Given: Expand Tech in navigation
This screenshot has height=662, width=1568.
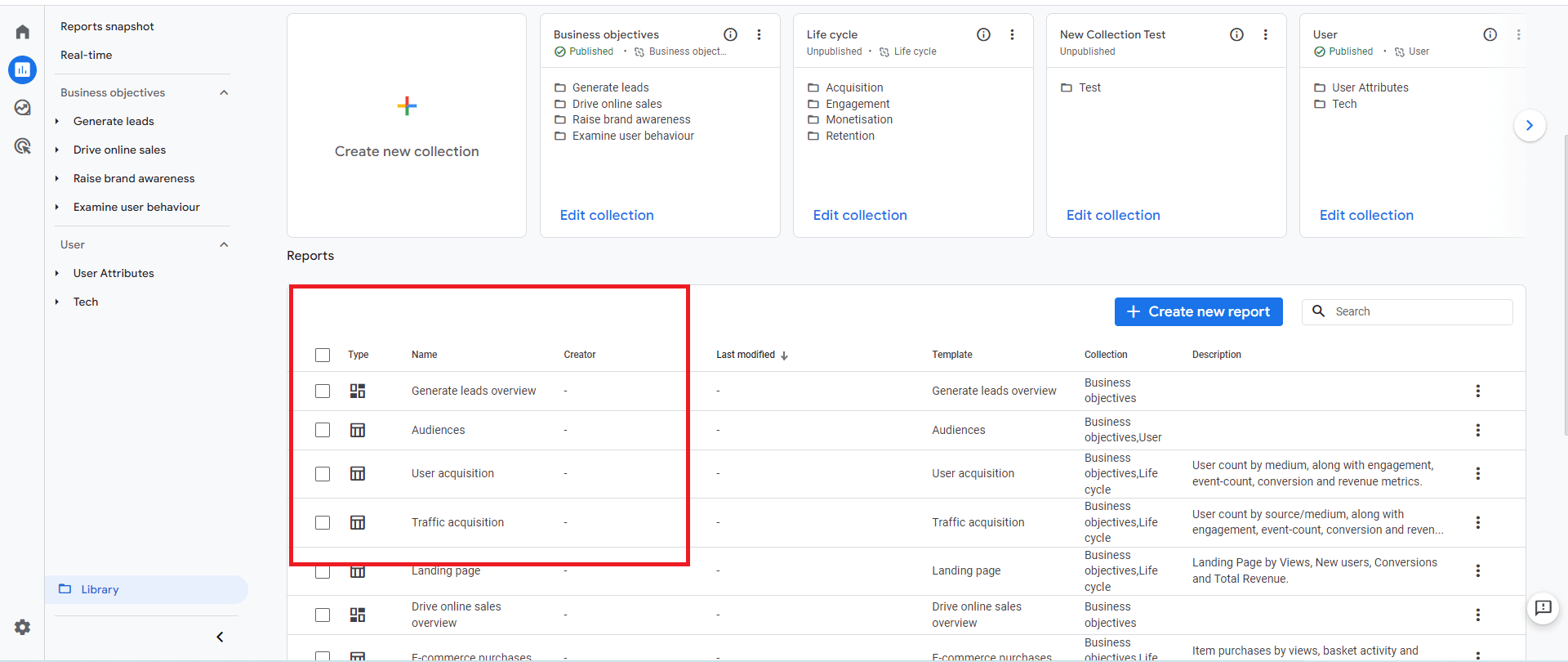Looking at the screenshot, I should [x=57, y=302].
